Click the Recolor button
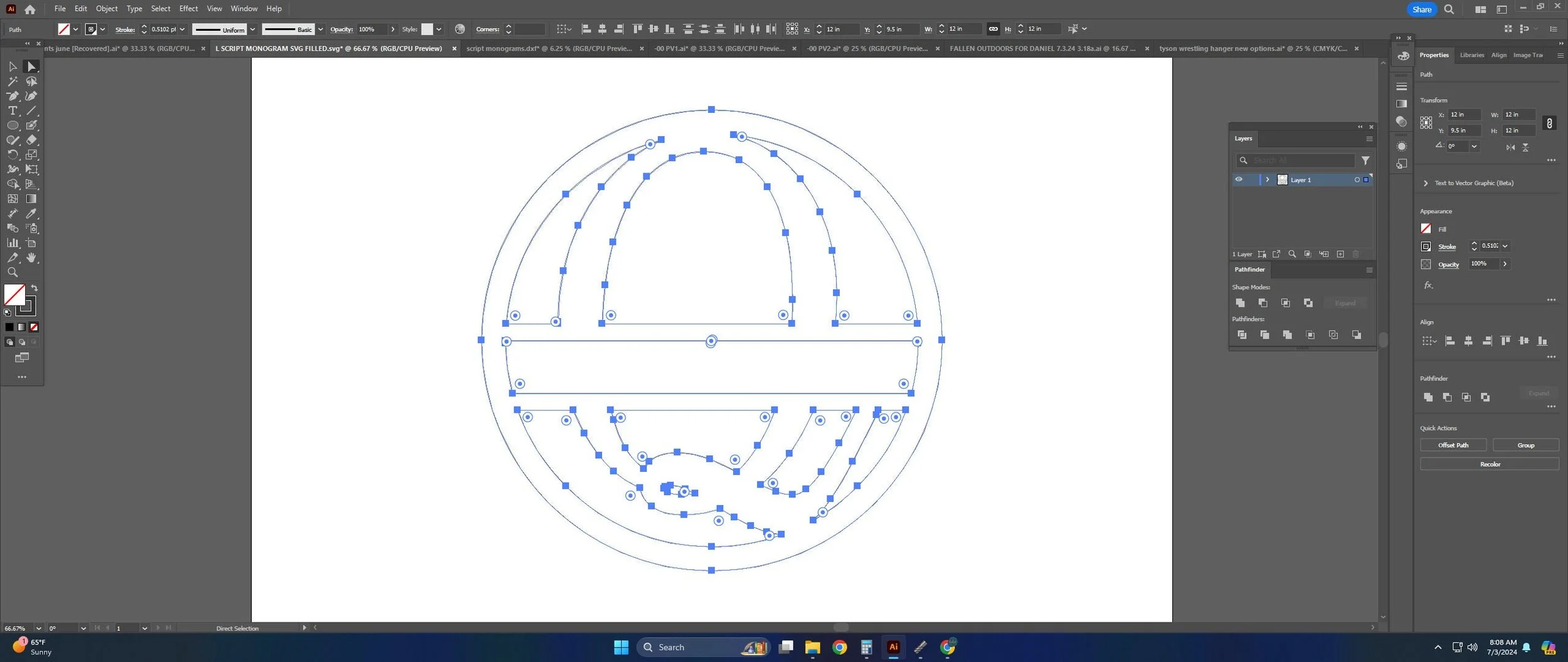Viewport: 1568px width, 662px height. (x=1490, y=464)
